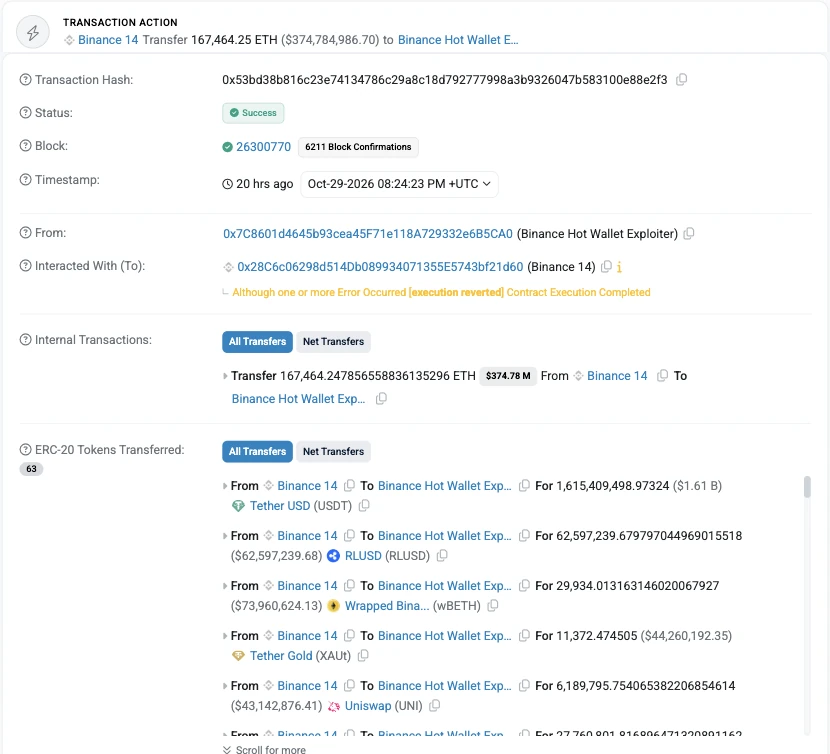Open help icon for Internal Transactions

(25, 340)
